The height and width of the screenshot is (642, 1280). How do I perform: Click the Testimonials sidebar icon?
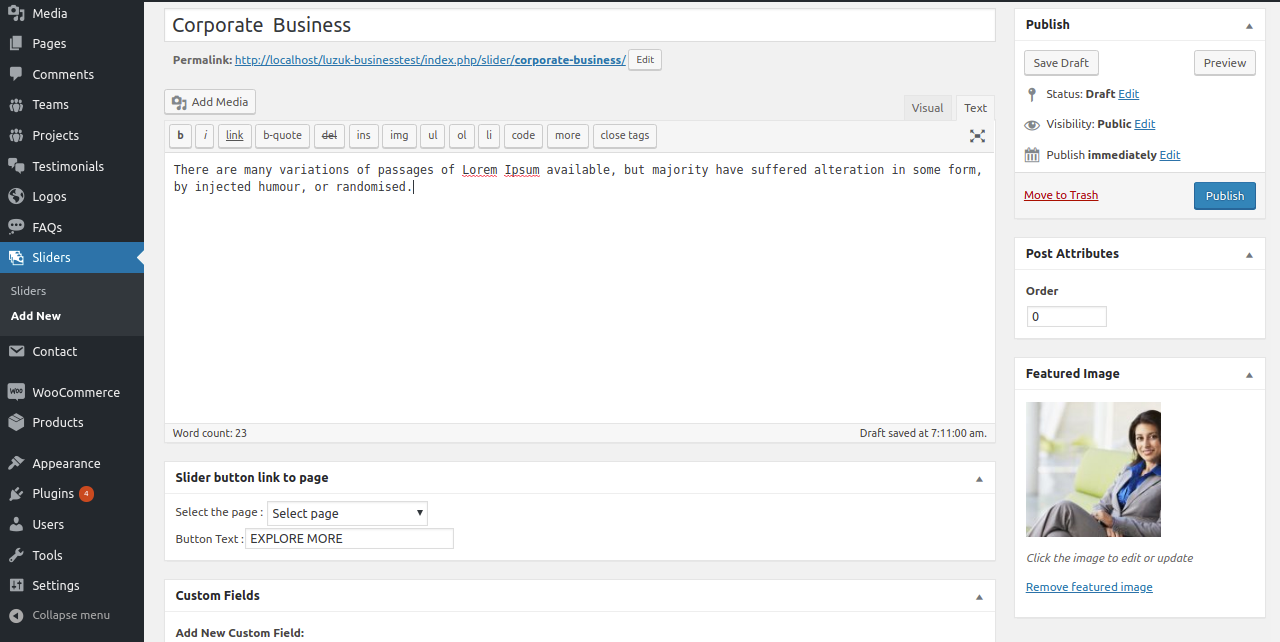click(16, 166)
